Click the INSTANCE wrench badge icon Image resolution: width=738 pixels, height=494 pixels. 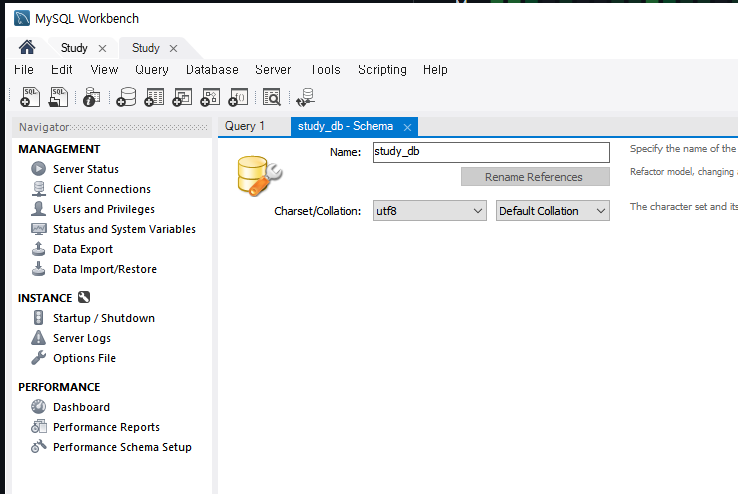pyautogui.click(x=84, y=297)
